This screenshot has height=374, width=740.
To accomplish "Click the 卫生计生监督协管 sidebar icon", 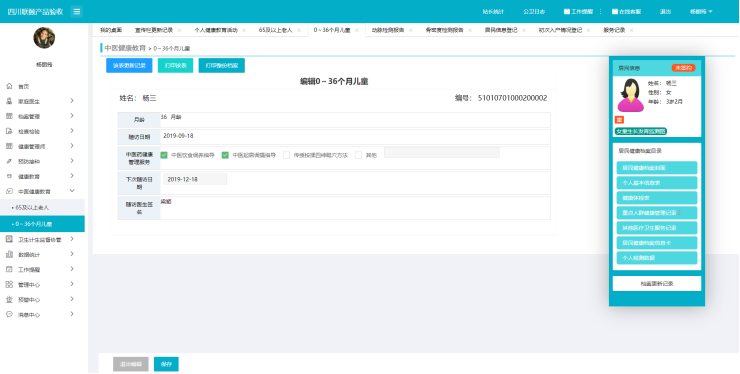I will tap(9, 239).
